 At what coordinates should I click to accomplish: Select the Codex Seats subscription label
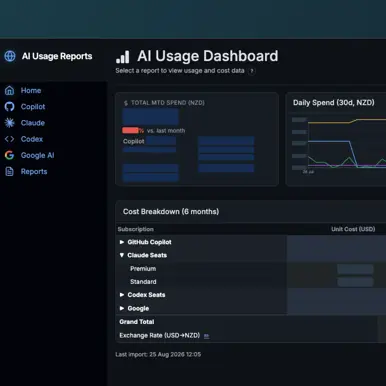[x=146, y=295]
